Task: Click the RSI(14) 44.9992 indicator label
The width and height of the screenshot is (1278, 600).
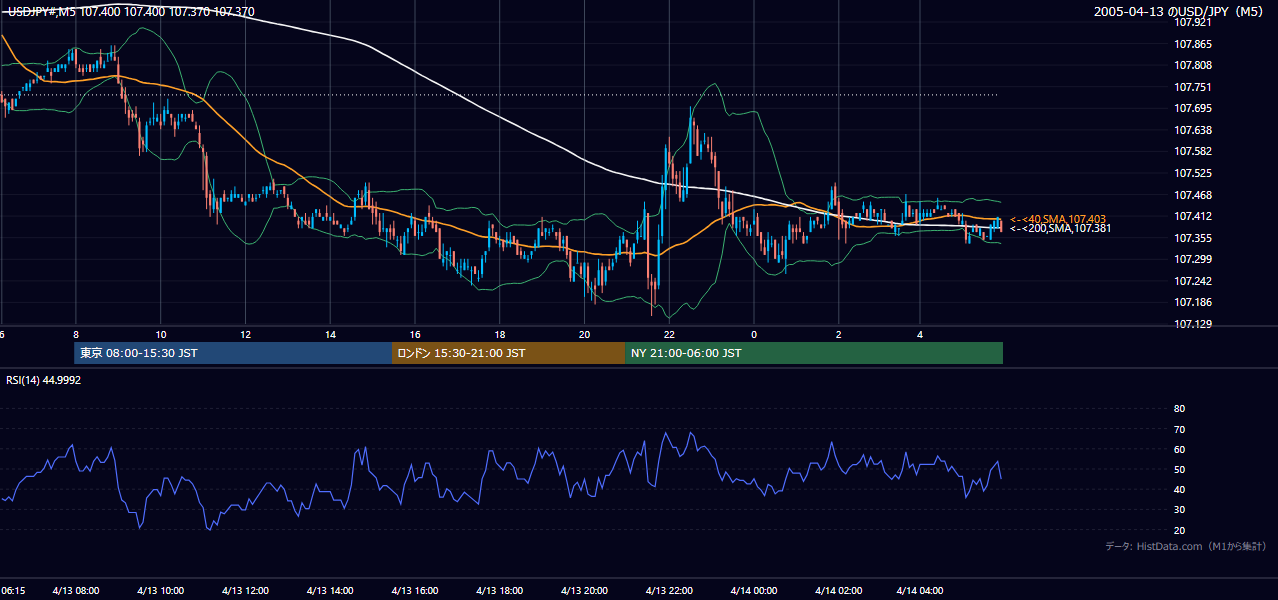Action: pos(44,380)
